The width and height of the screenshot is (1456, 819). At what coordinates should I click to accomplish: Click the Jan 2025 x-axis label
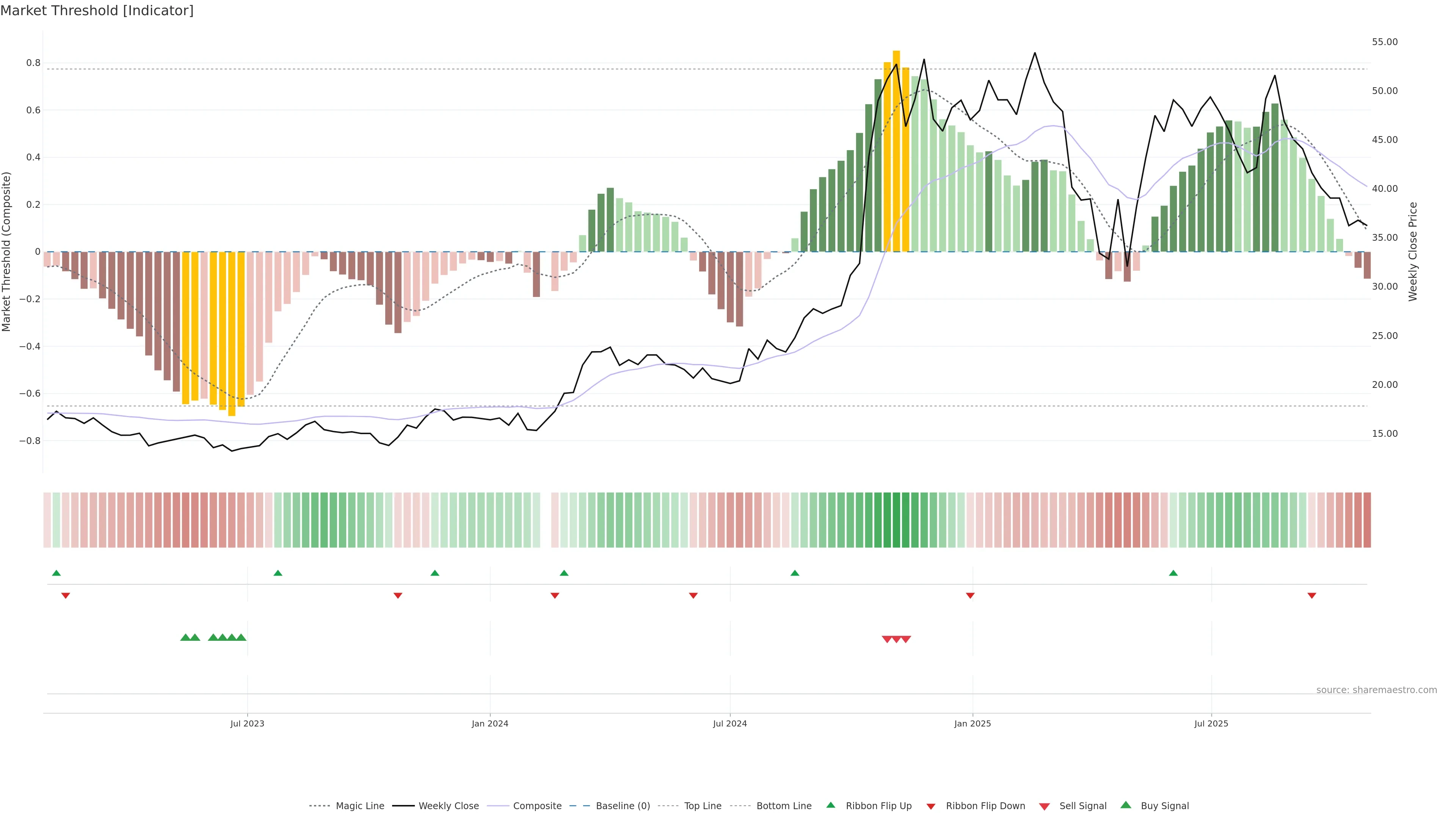(x=972, y=723)
